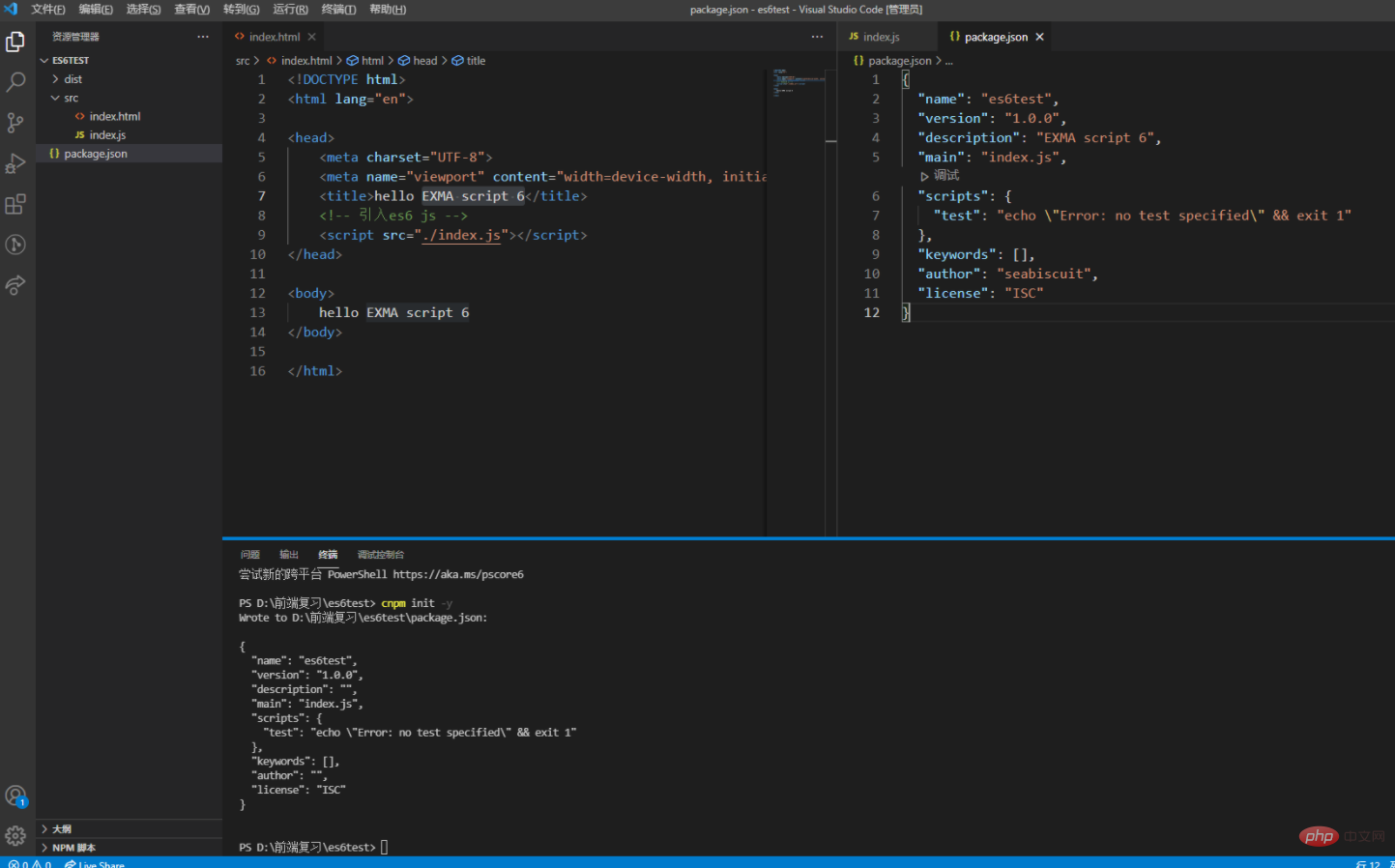Click the 调试 debug link above scripts
This screenshot has height=868, width=1395.
tap(945, 176)
